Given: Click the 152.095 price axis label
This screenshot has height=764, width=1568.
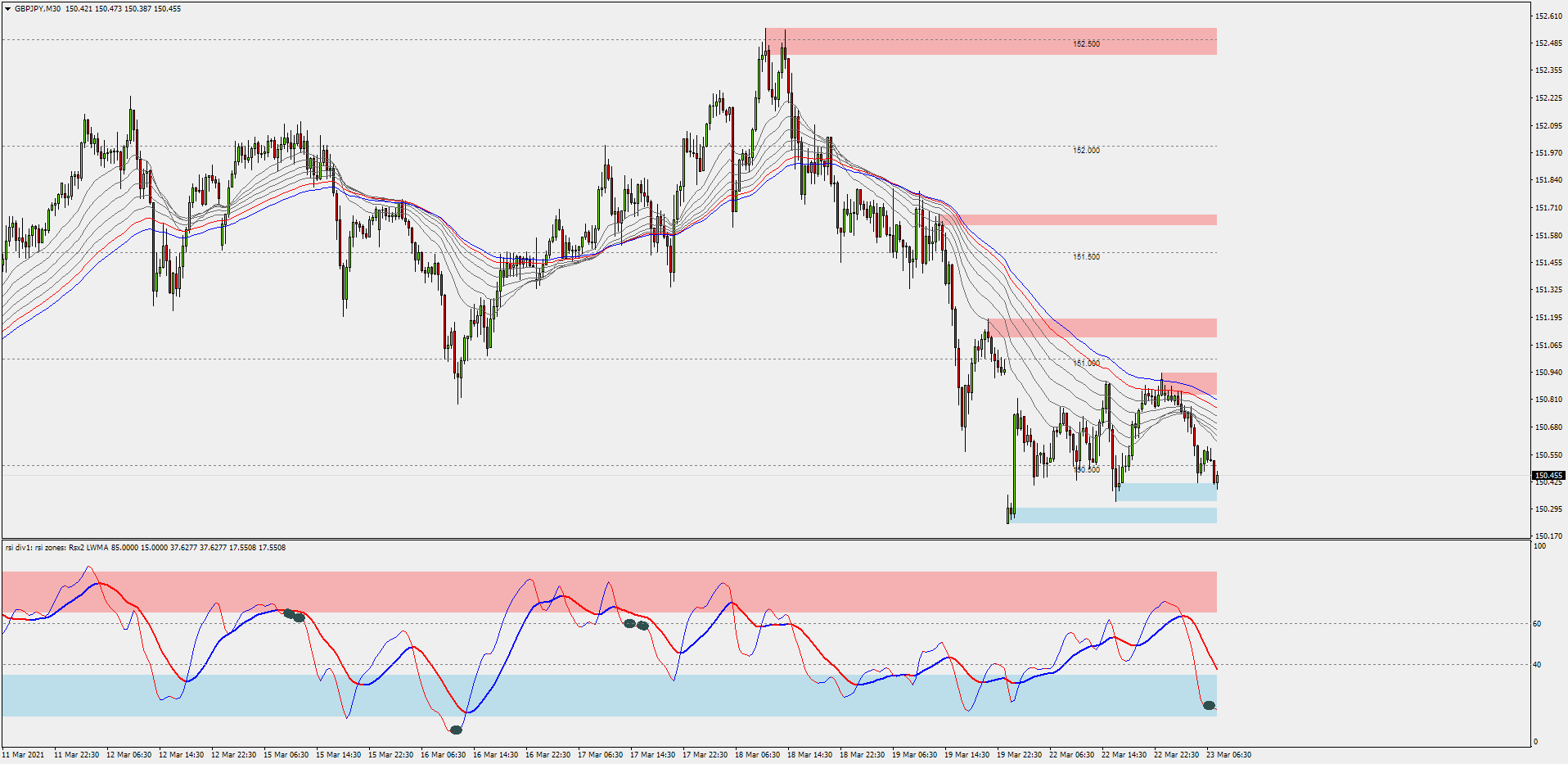Looking at the screenshot, I should 1548,126.
